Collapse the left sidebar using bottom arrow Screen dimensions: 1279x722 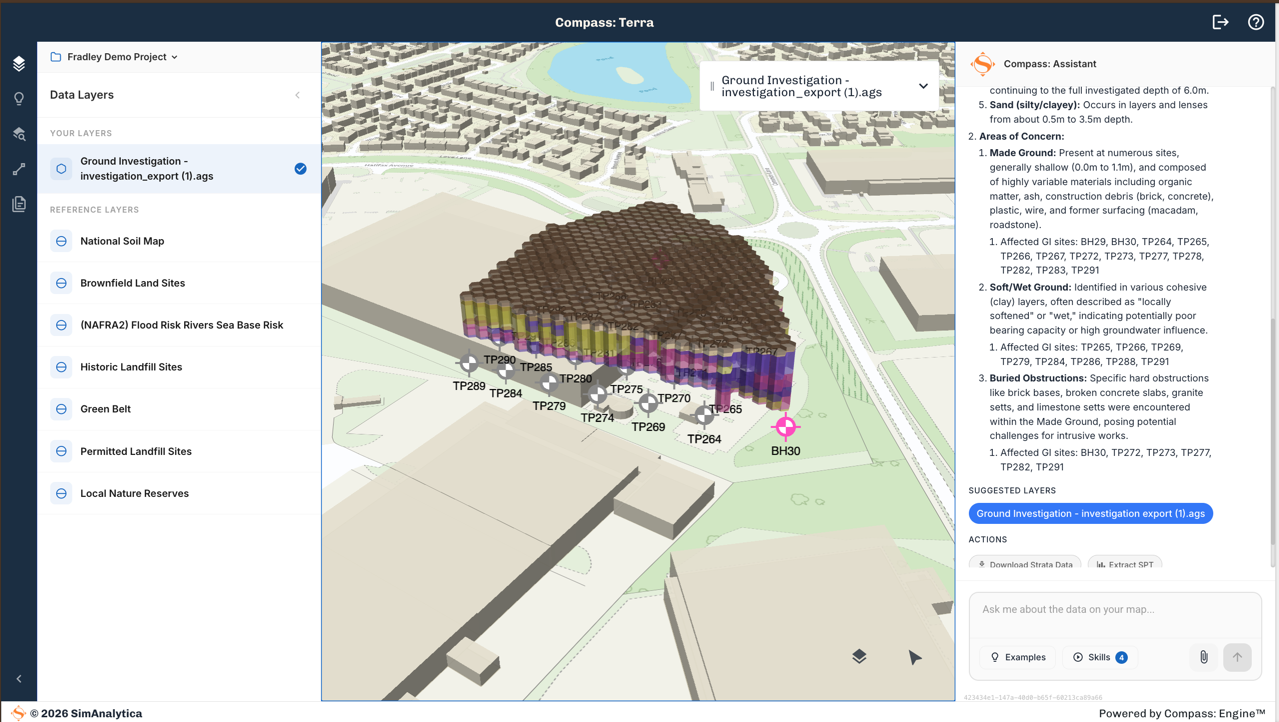tap(19, 679)
